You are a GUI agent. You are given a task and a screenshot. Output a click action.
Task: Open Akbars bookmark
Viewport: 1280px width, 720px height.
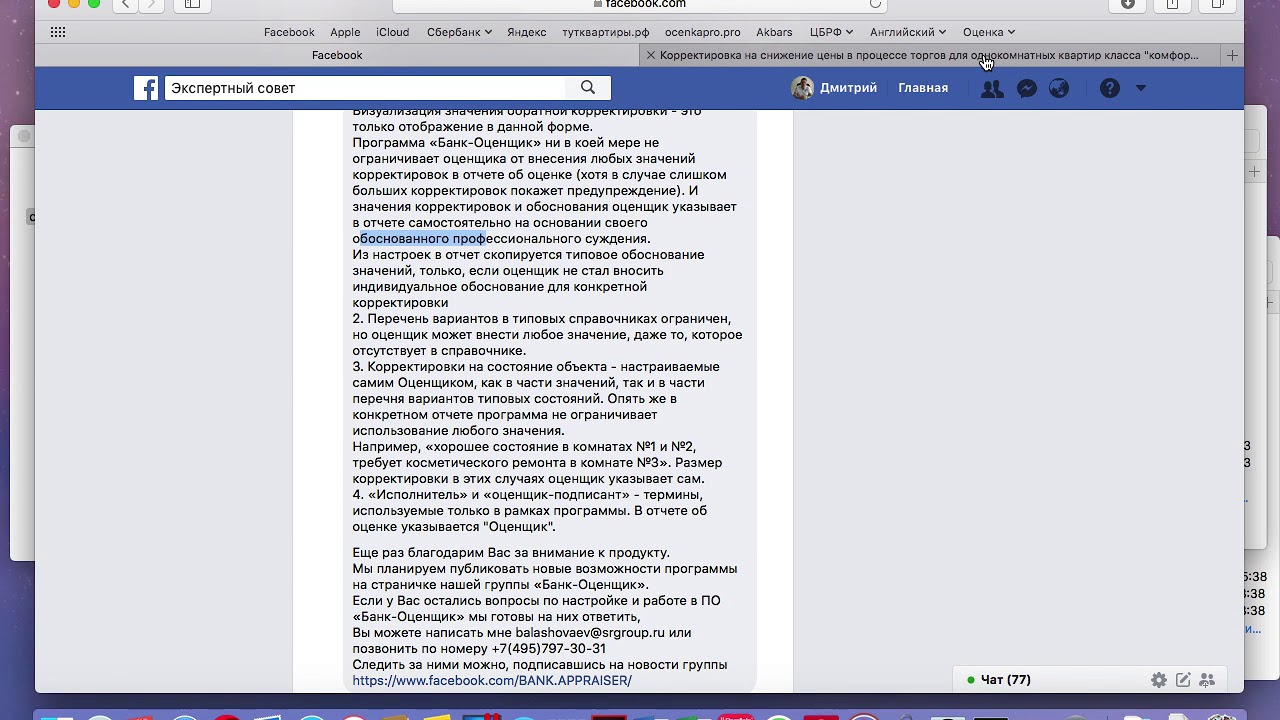(x=774, y=32)
